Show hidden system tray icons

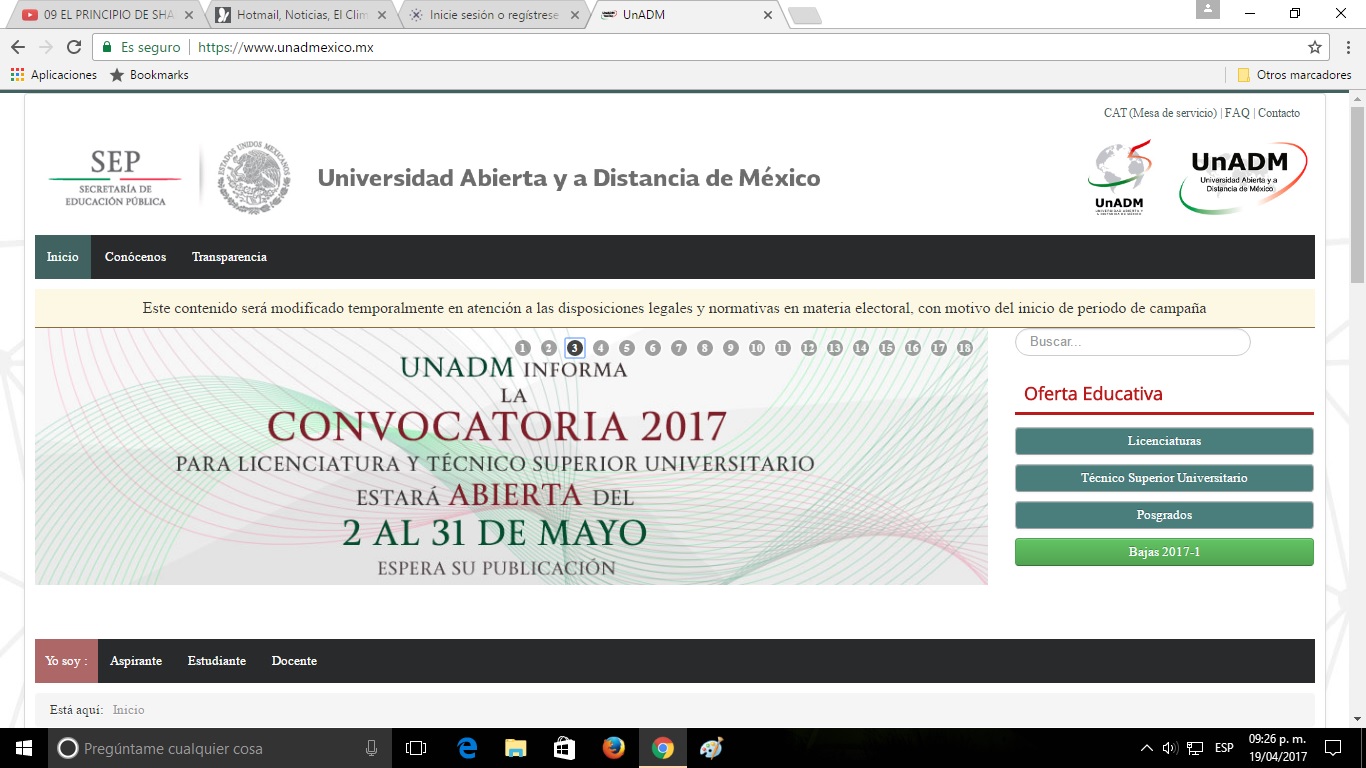click(x=1147, y=748)
